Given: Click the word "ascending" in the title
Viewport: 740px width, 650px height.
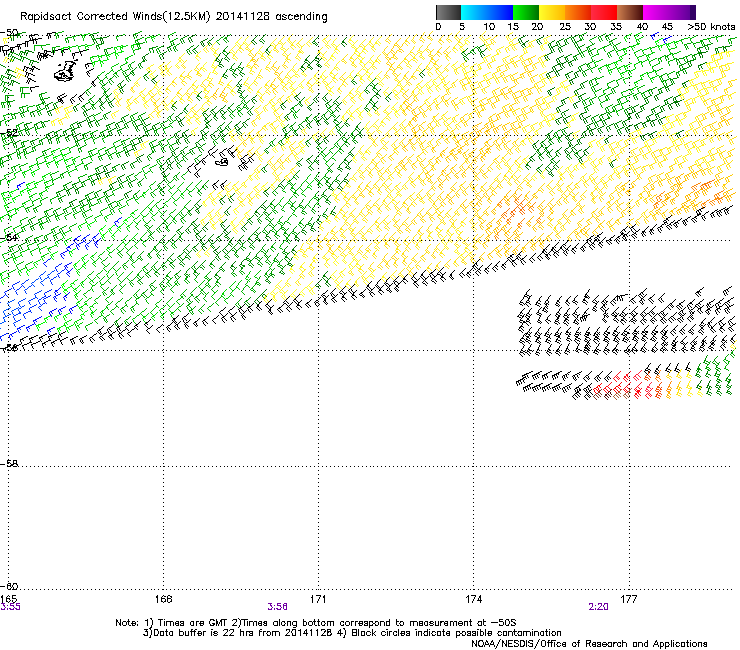Looking at the screenshot, I should (x=301, y=17).
